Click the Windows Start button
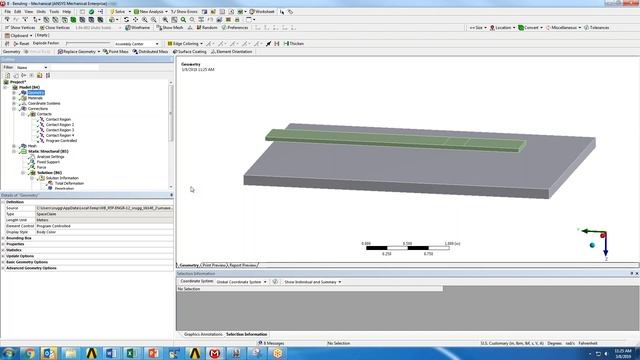Viewport: 640px width, 360px height. point(9,353)
